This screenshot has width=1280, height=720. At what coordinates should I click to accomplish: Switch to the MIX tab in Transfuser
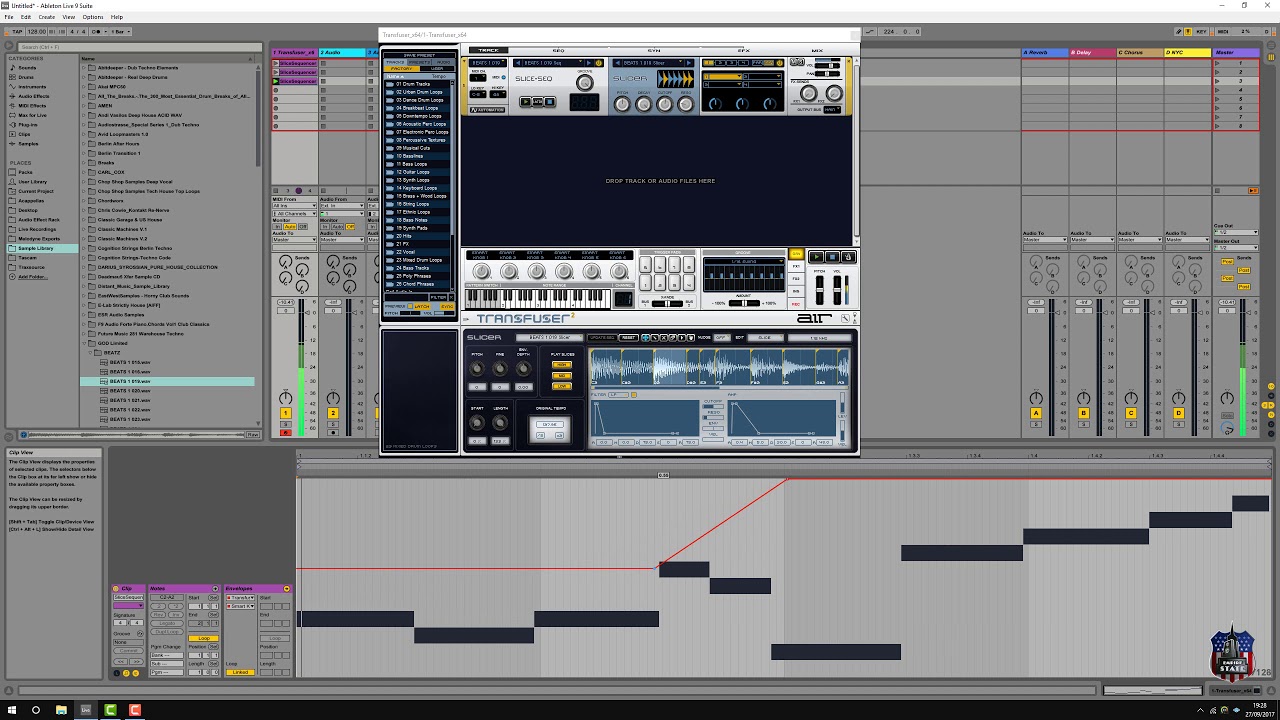[x=817, y=50]
